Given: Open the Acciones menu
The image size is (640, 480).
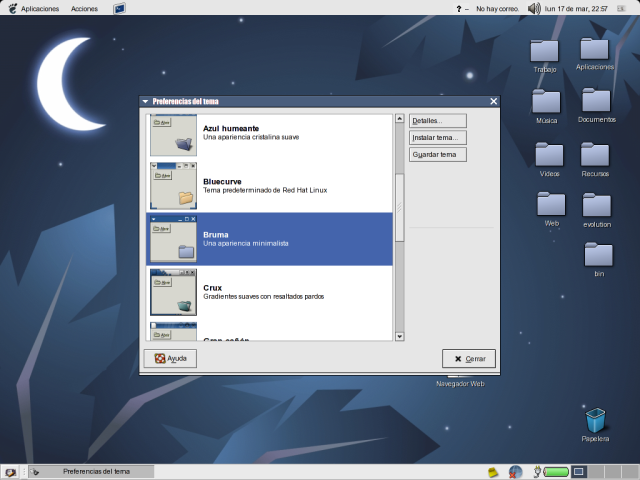Looking at the screenshot, I should coord(85,8).
